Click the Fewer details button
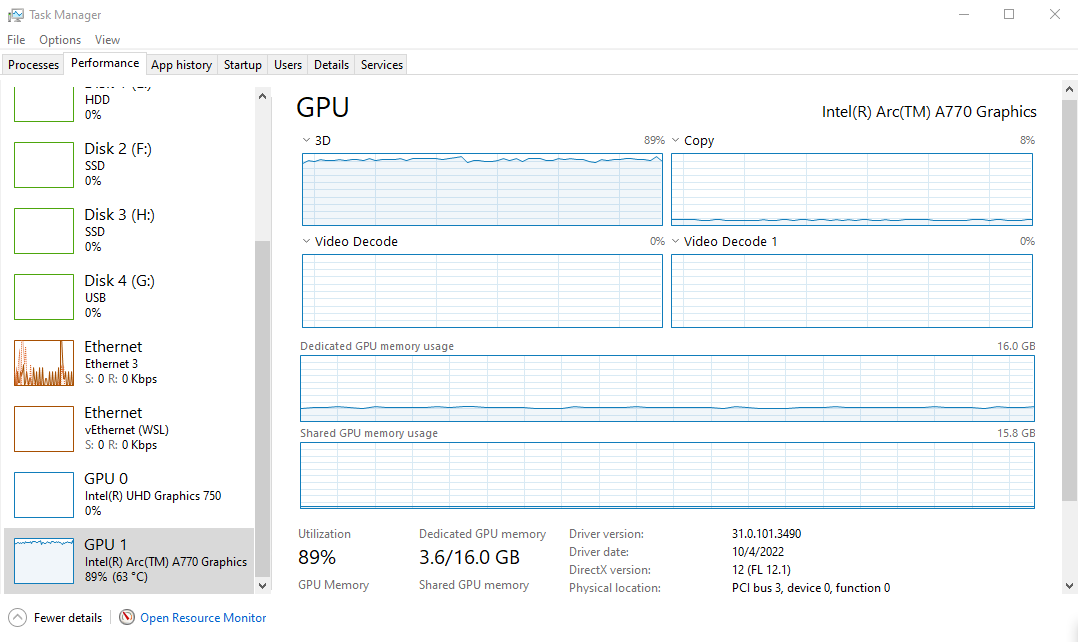The height and width of the screenshot is (642, 1078). [x=56, y=617]
